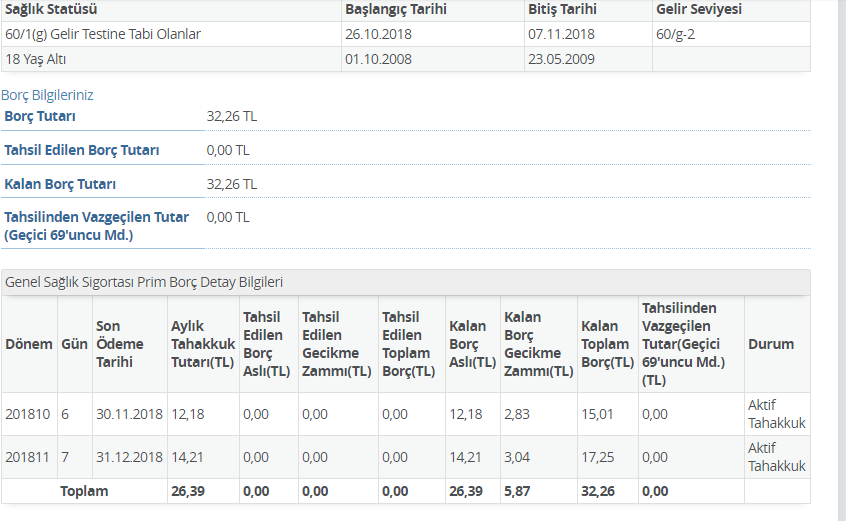This screenshot has height=521, width=846.
Task: Click the Tahsilinden Vazgeçilen Tutar label
Action: (97, 226)
